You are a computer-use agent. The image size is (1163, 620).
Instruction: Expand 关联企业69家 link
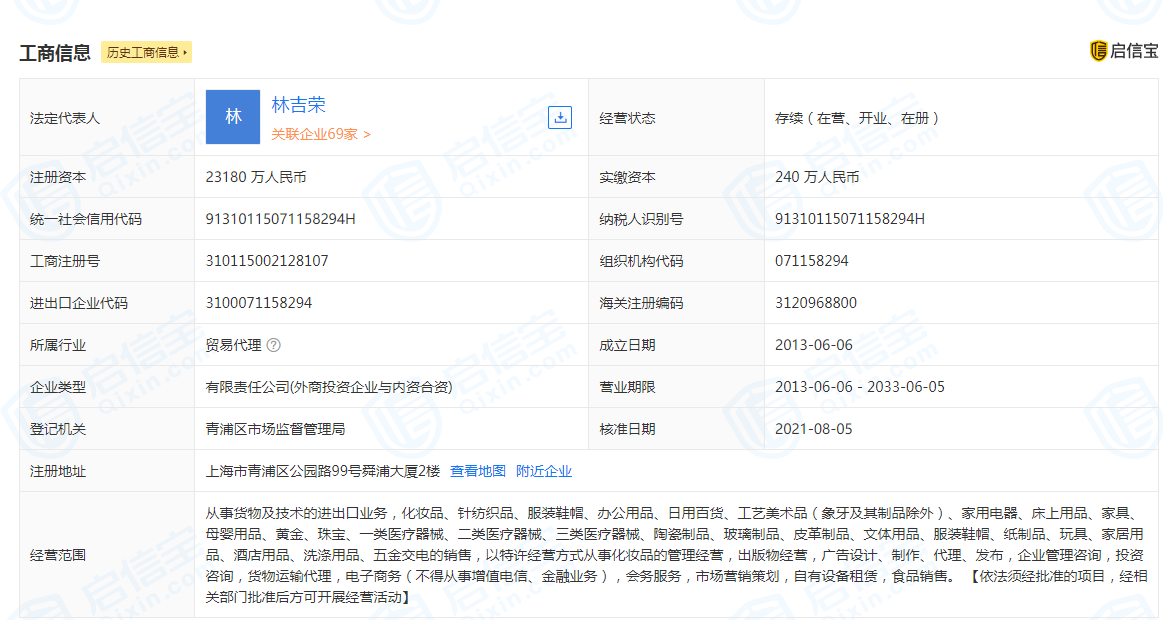pyautogui.click(x=320, y=134)
